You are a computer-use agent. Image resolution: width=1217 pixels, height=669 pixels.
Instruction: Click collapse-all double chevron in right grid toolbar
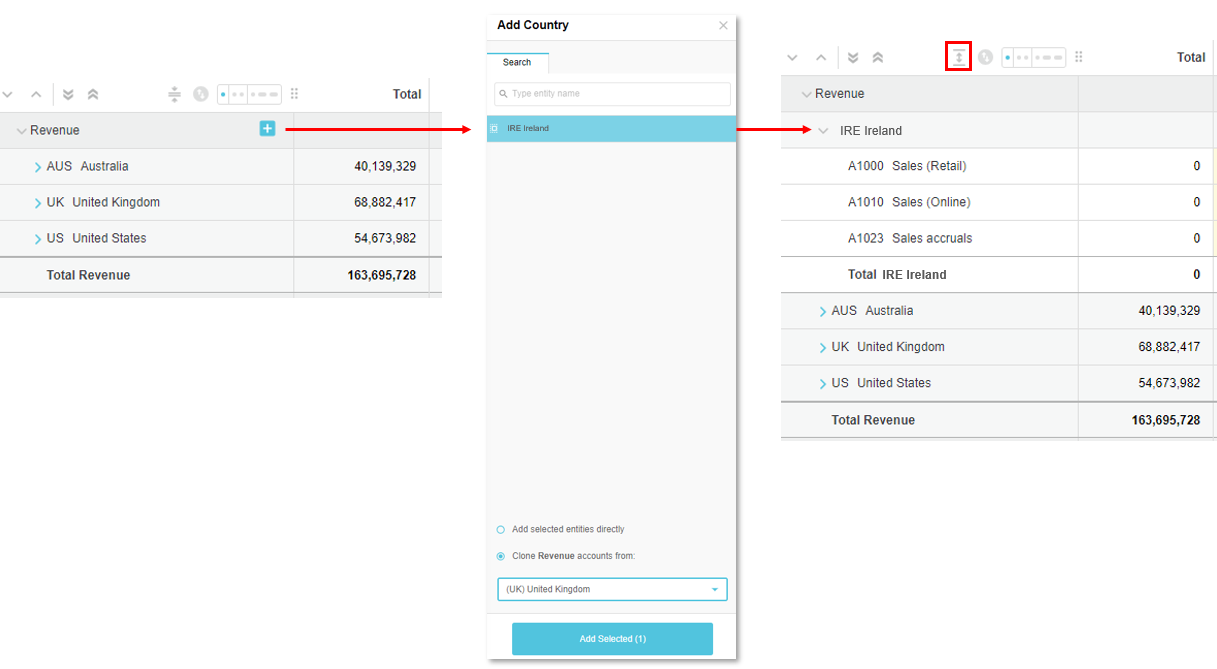(x=877, y=58)
